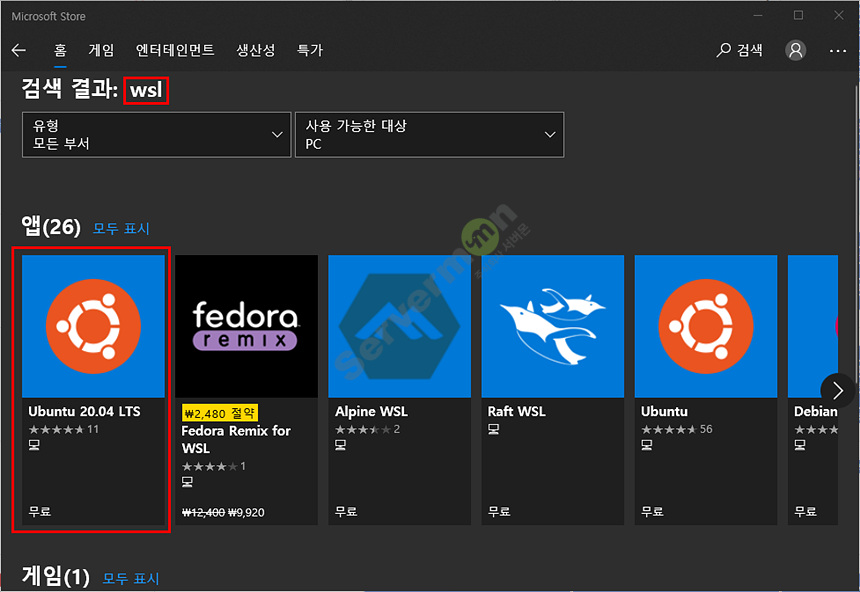Open the Ubuntu app tile icon with 56 ratings
Viewport: 860px width, 592px height.
[706, 326]
